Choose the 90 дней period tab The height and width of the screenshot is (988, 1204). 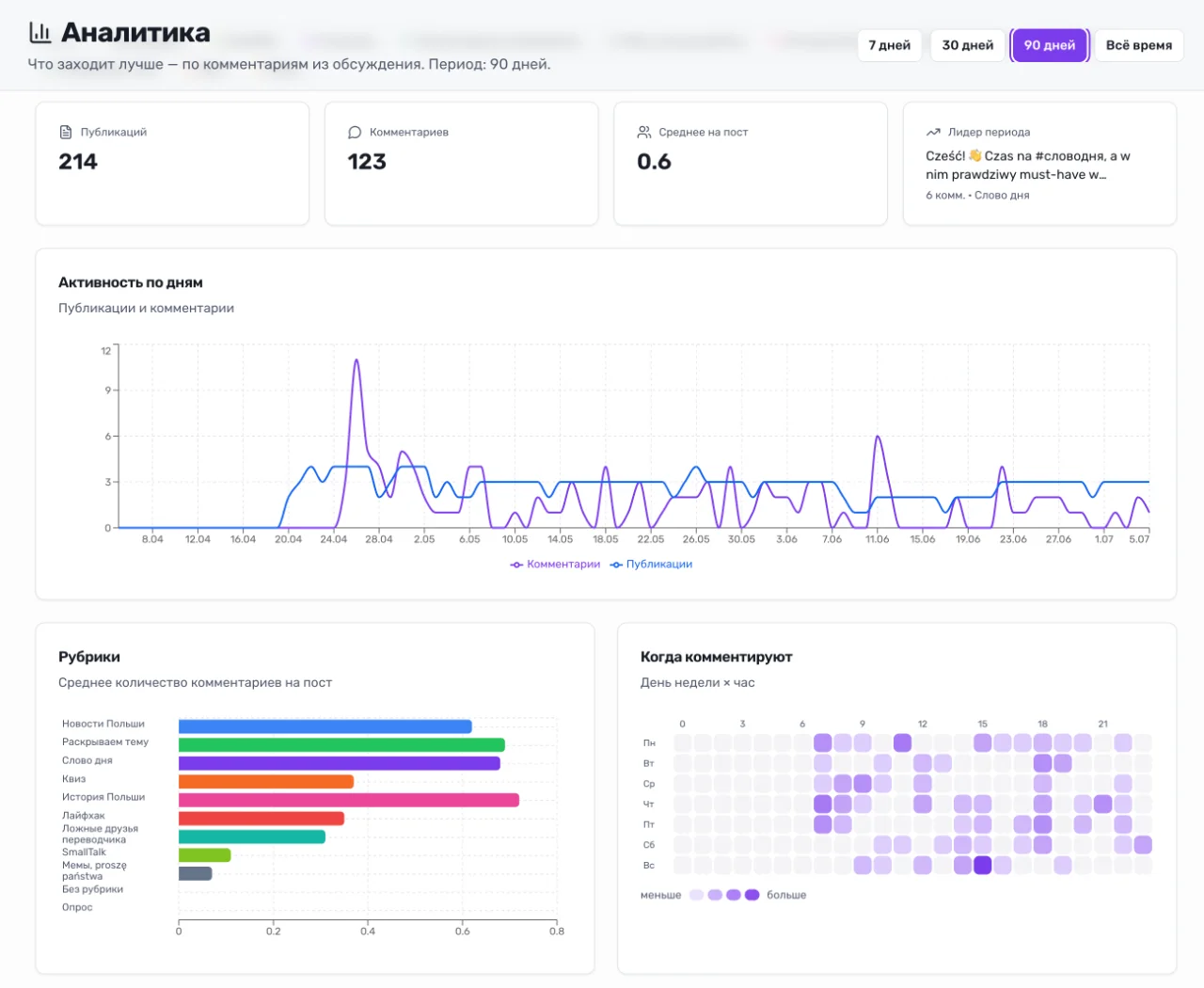[1050, 45]
